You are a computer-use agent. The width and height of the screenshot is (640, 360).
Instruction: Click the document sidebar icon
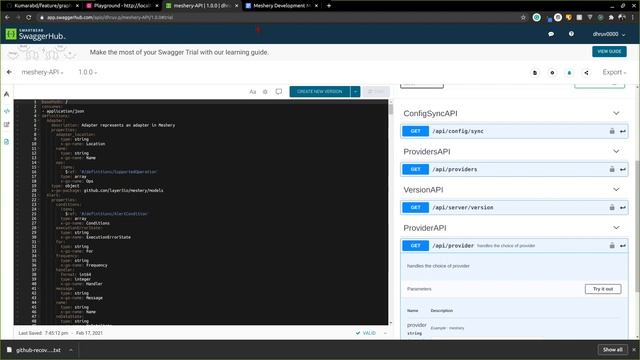[x=7, y=142]
